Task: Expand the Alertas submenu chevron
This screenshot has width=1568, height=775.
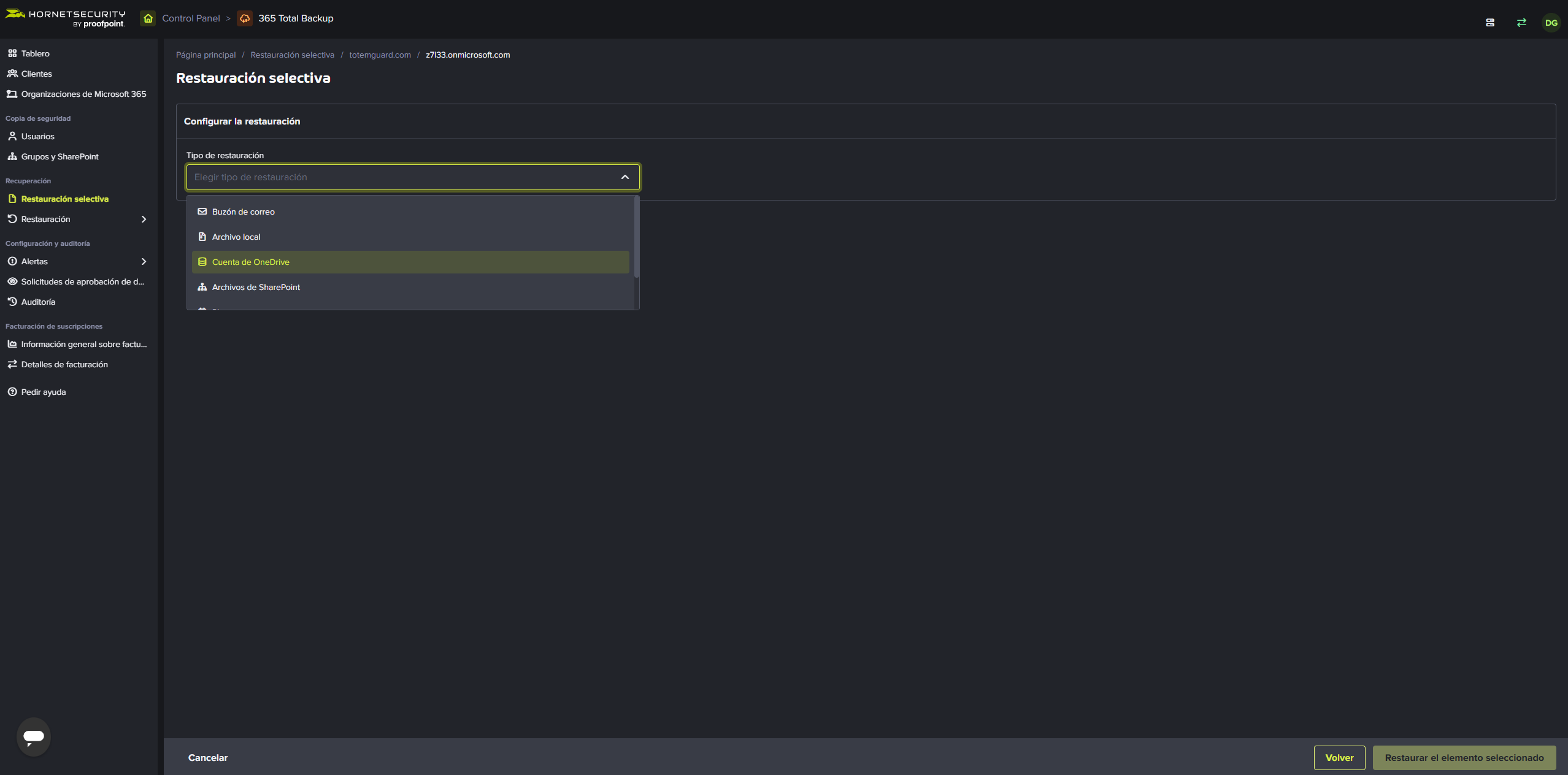Action: 144,261
